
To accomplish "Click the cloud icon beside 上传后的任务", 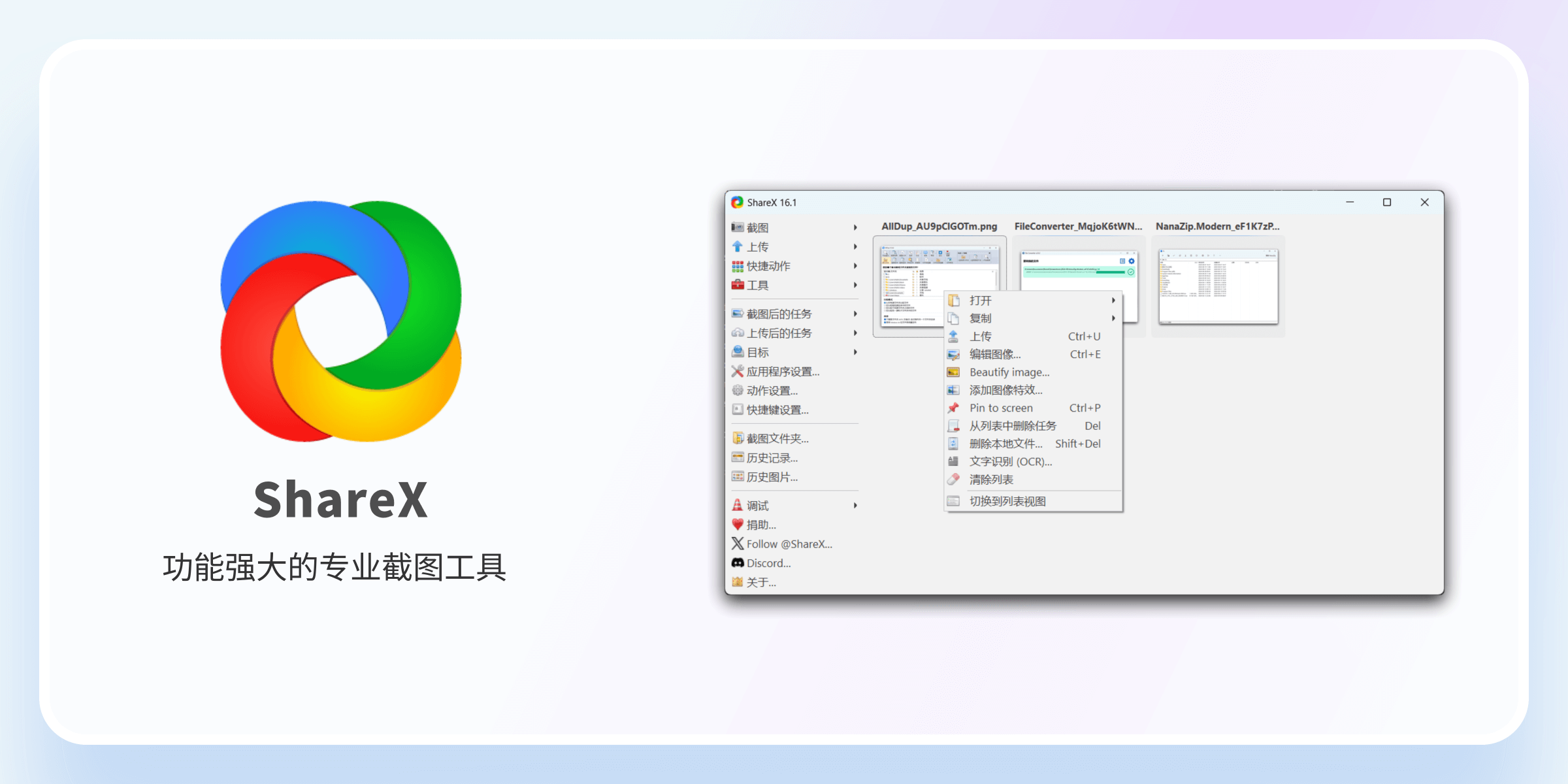I will pos(738,333).
